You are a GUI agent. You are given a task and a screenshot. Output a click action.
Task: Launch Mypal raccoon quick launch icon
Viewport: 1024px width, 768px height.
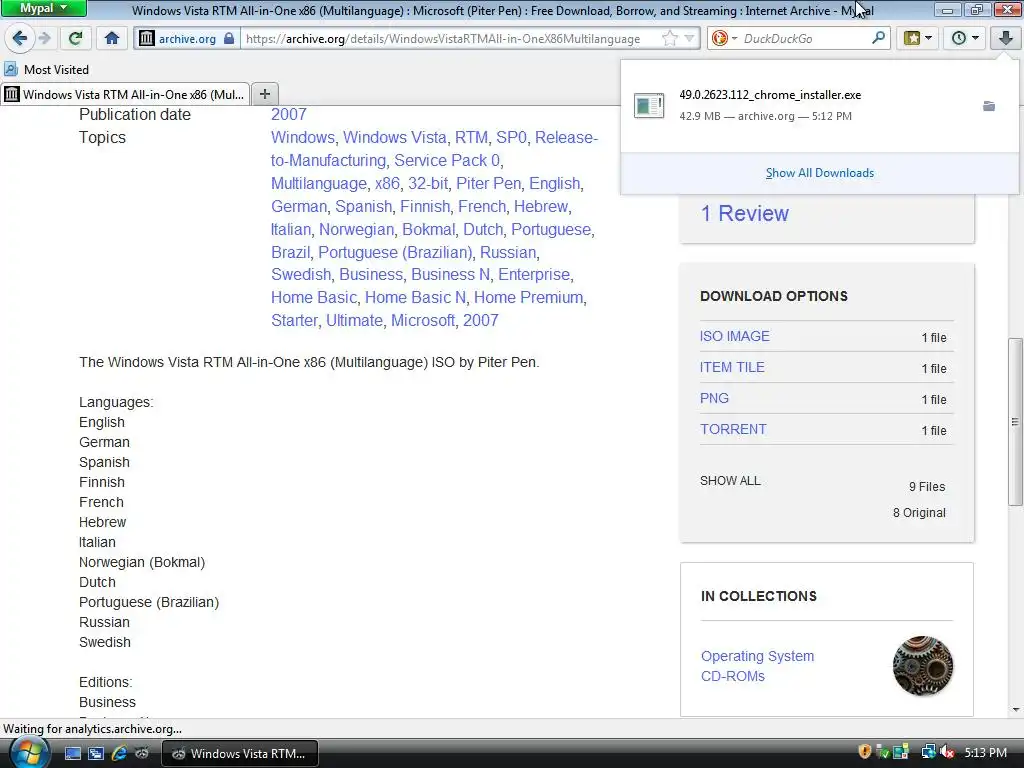pos(142,754)
